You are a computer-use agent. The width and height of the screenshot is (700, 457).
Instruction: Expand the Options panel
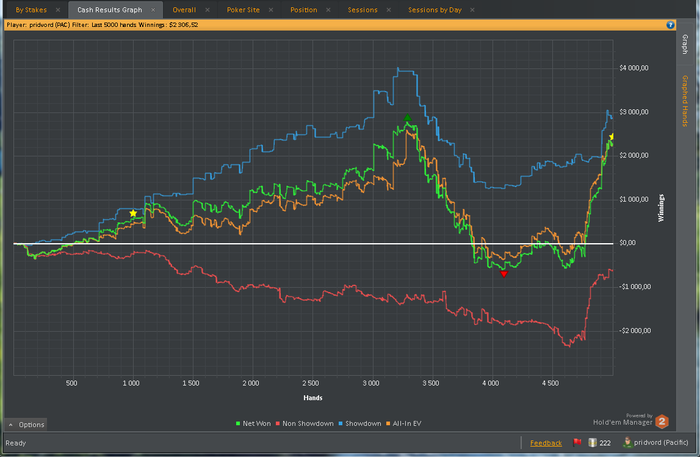tap(26, 424)
